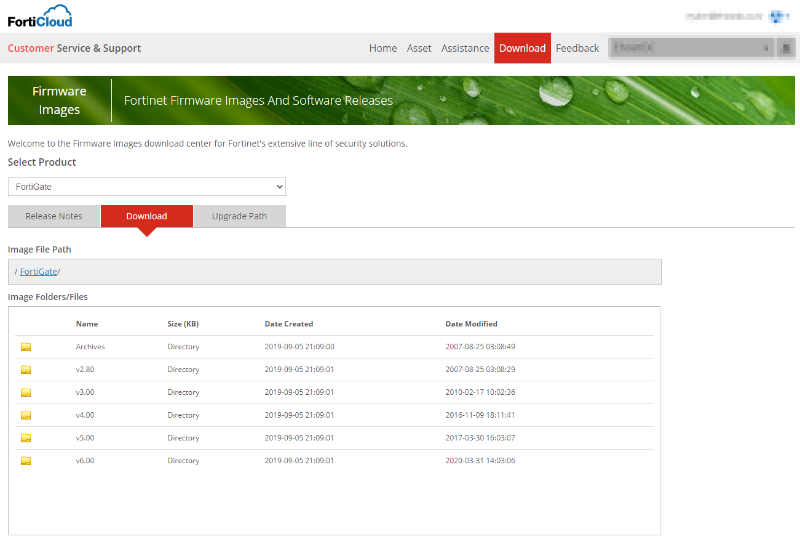Open the v6.00 folder icon
This screenshot has width=800, height=539.
(x=26, y=461)
